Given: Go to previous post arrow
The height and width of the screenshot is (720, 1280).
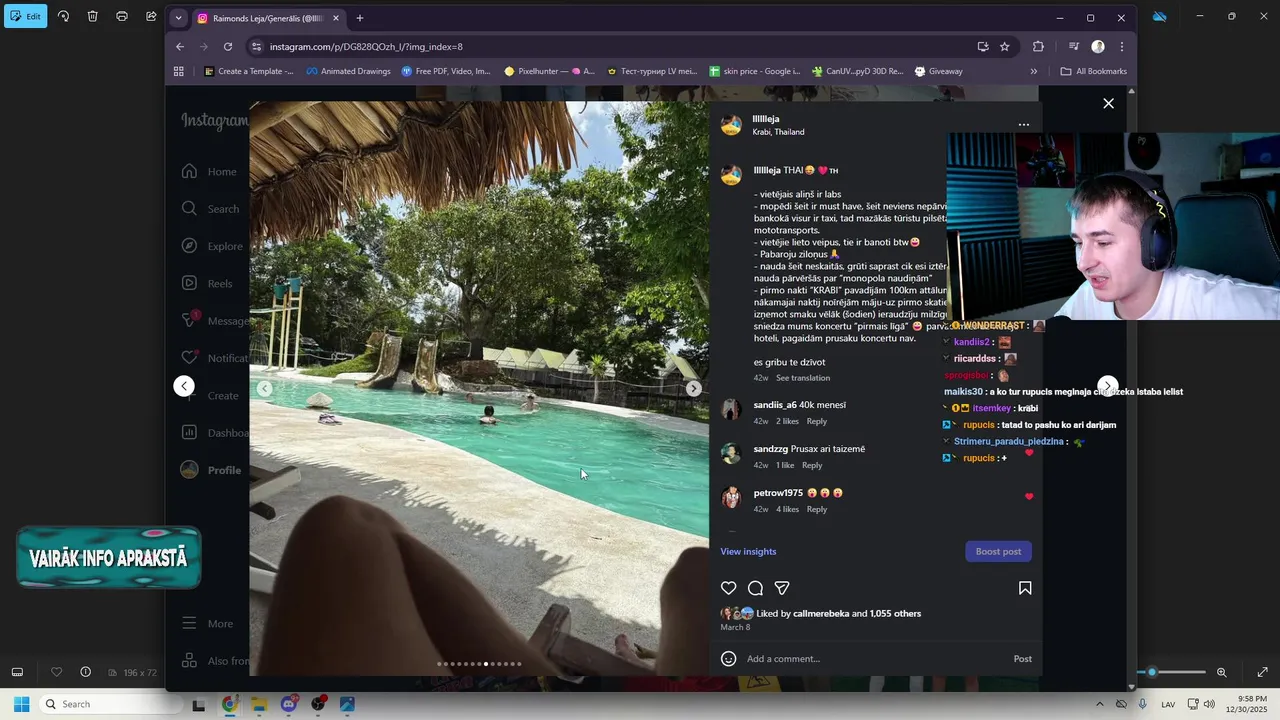Looking at the screenshot, I should [x=184, y=386].
